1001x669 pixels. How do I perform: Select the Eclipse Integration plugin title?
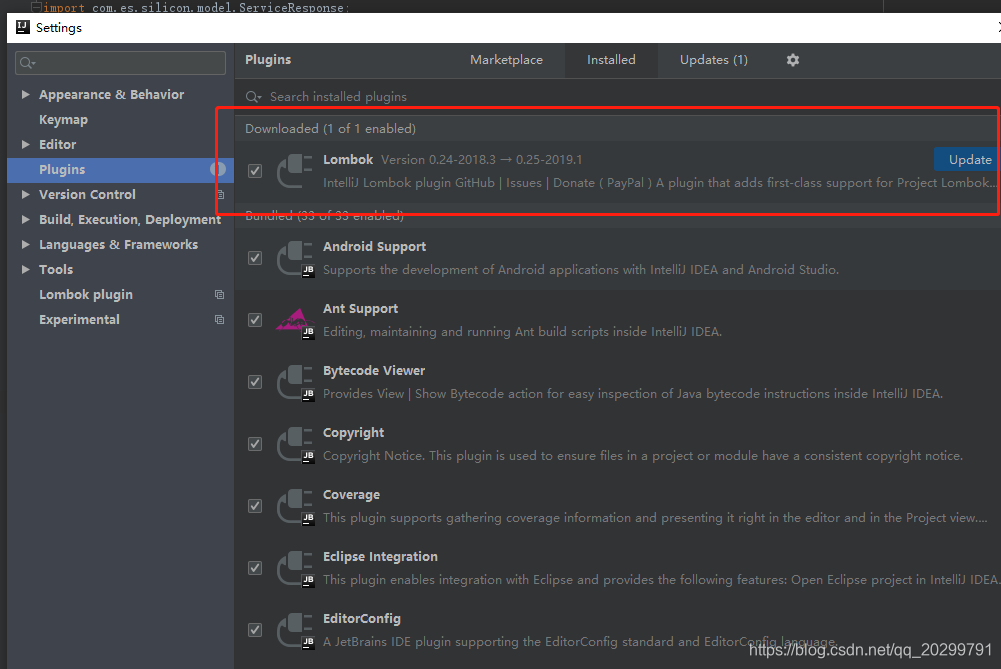(x=380, y=557)
